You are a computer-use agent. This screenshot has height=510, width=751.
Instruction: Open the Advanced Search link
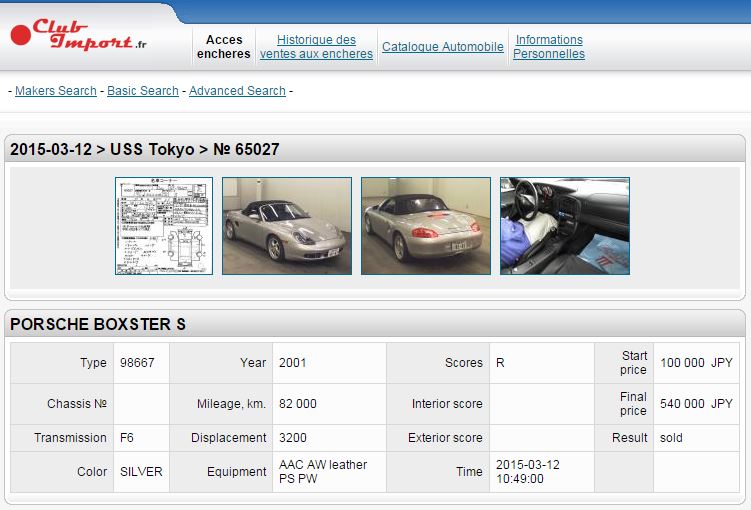coord(237,91)
